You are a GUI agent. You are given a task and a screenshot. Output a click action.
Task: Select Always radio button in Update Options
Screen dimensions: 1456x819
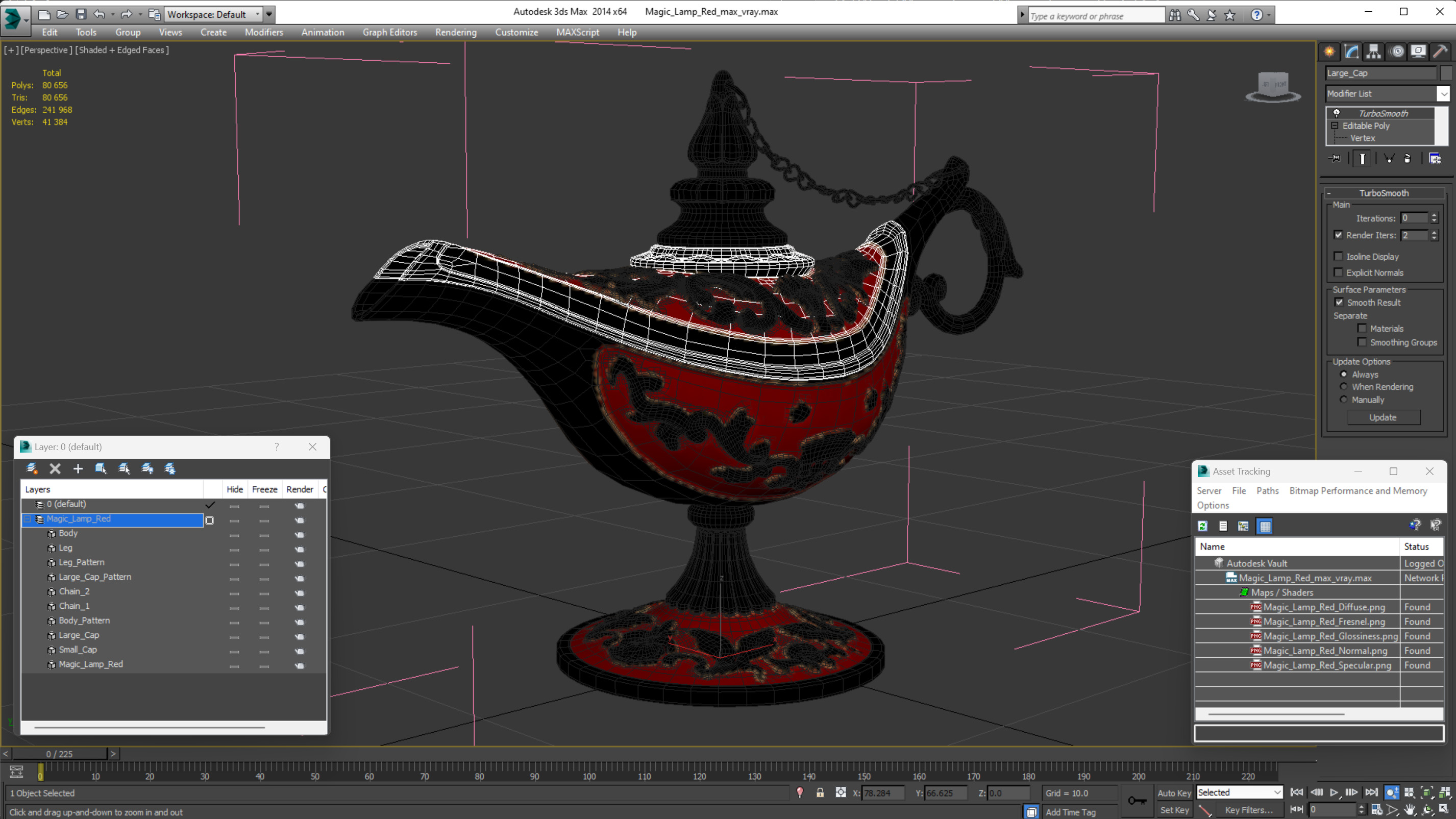[x=1343, y=374]
